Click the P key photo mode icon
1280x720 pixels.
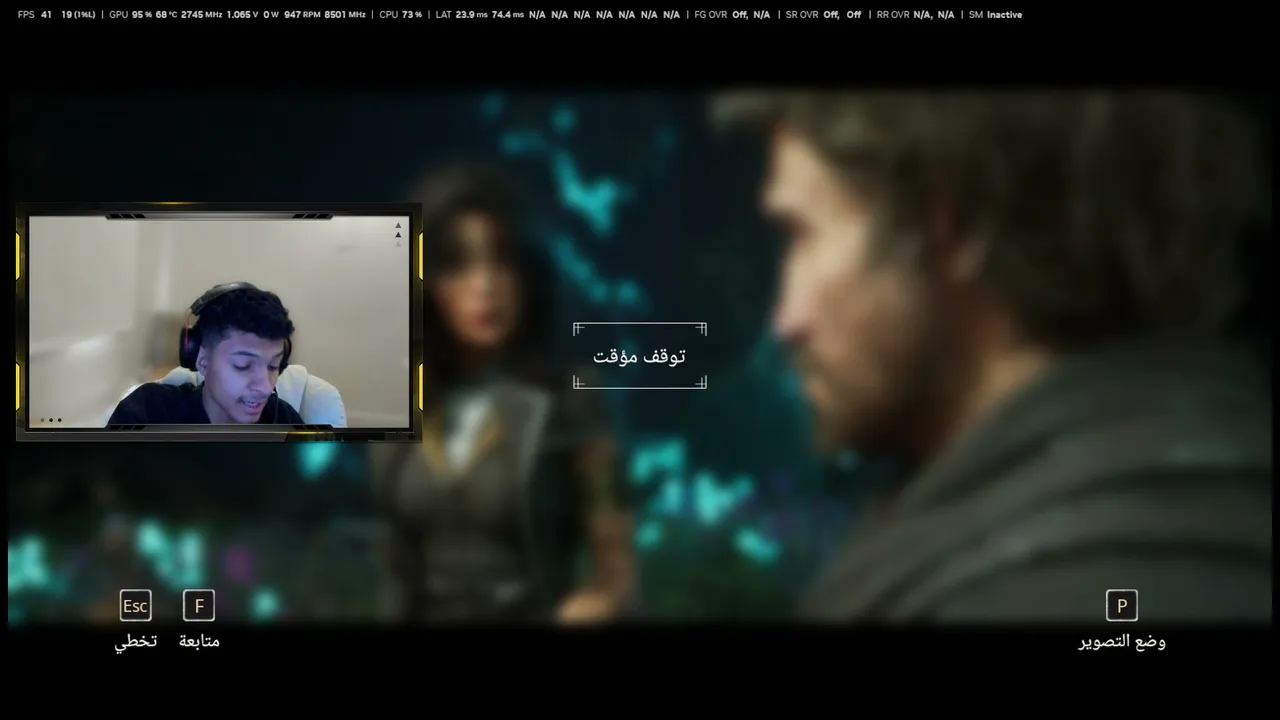1122,605
